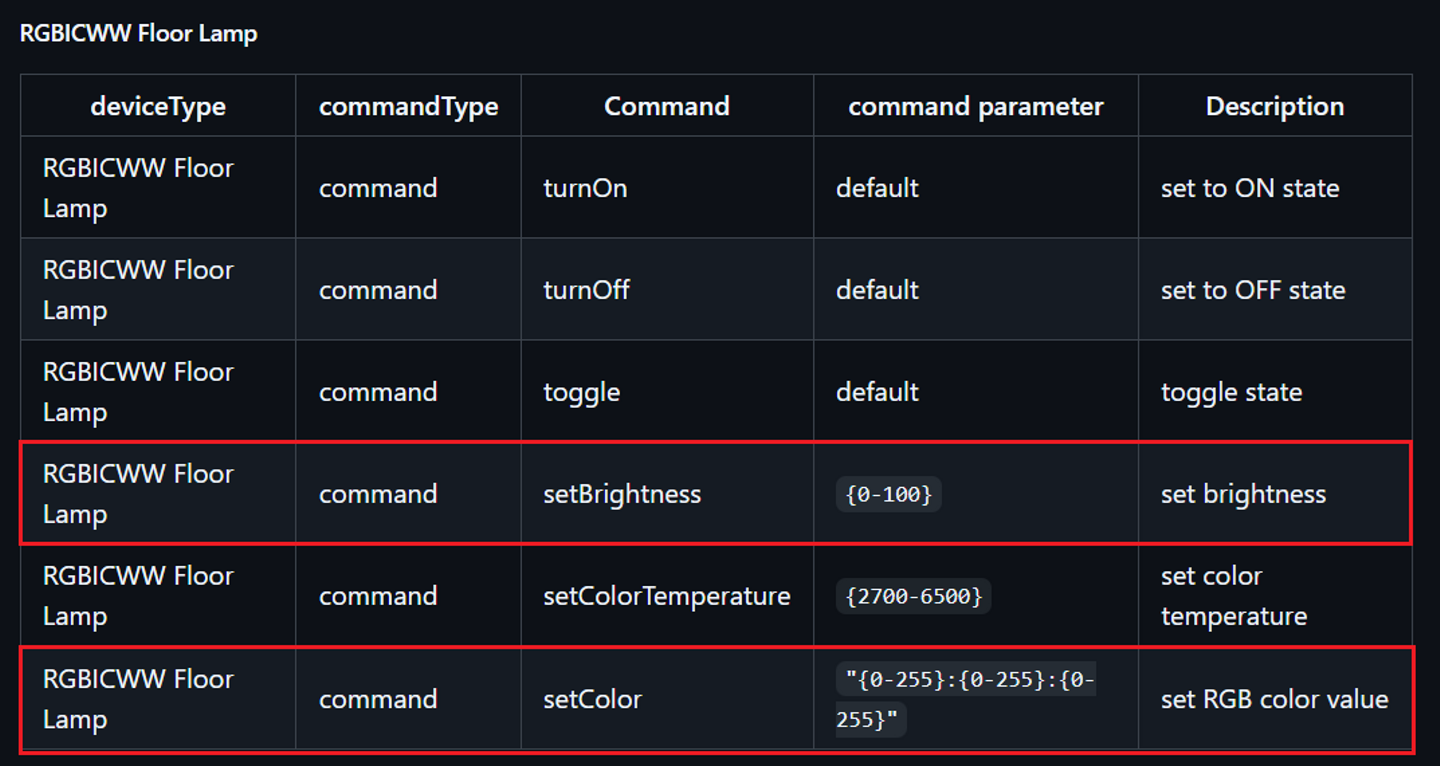The width and height of the screenshot is (1440, 766).
Task: Click the commandType column header
Action: [x=408, y=106]
